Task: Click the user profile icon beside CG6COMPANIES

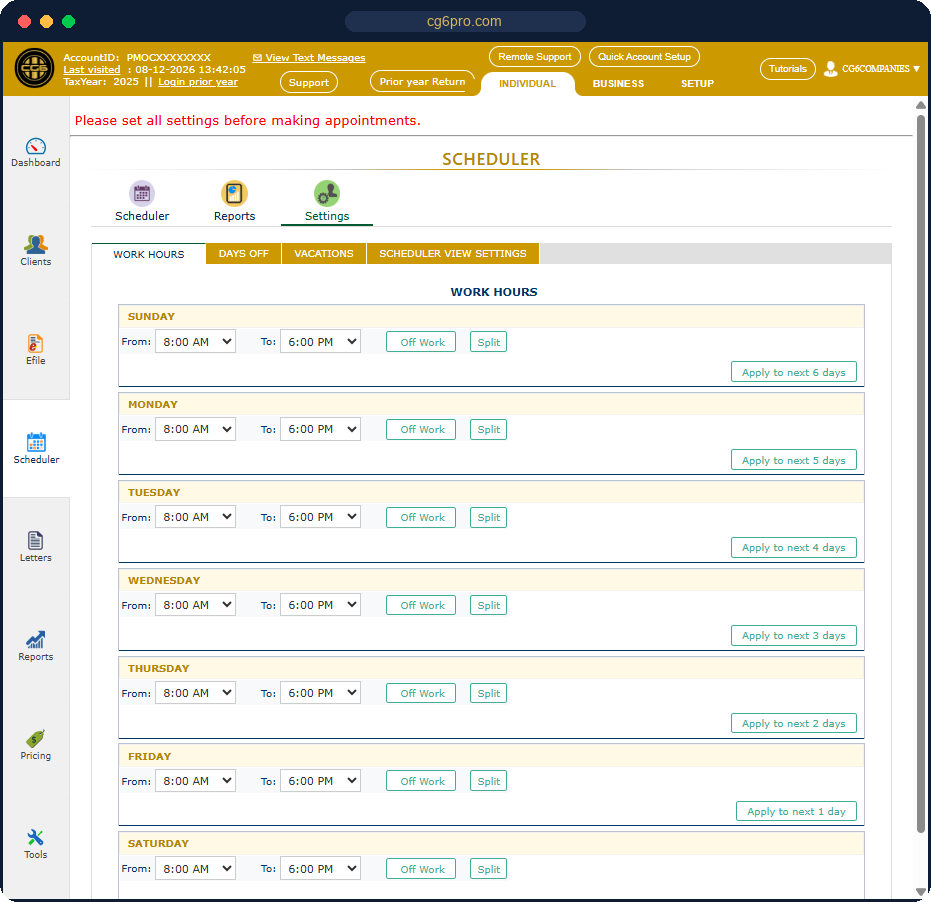Action: click(x=831, y=69)
